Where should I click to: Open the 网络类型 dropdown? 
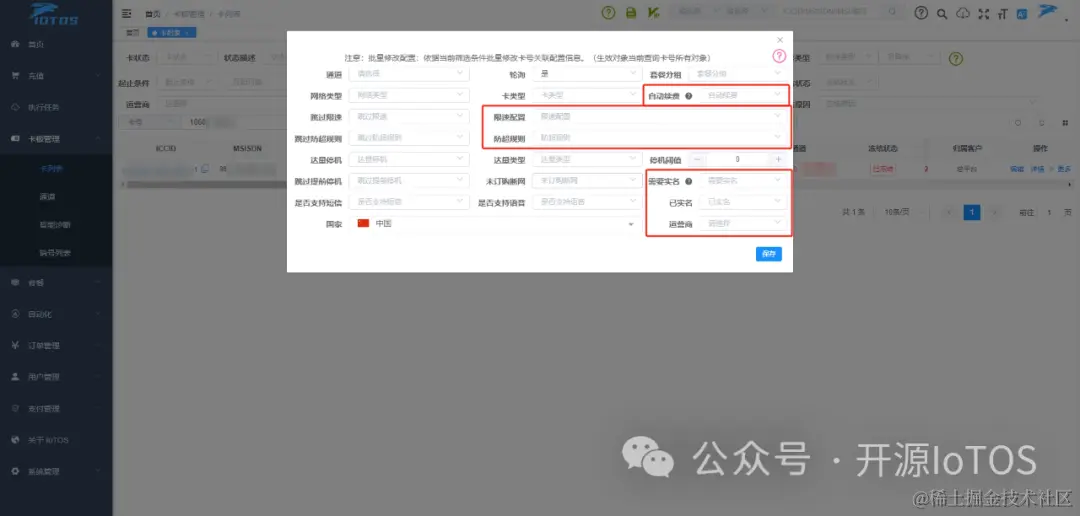tap(409, 95)
